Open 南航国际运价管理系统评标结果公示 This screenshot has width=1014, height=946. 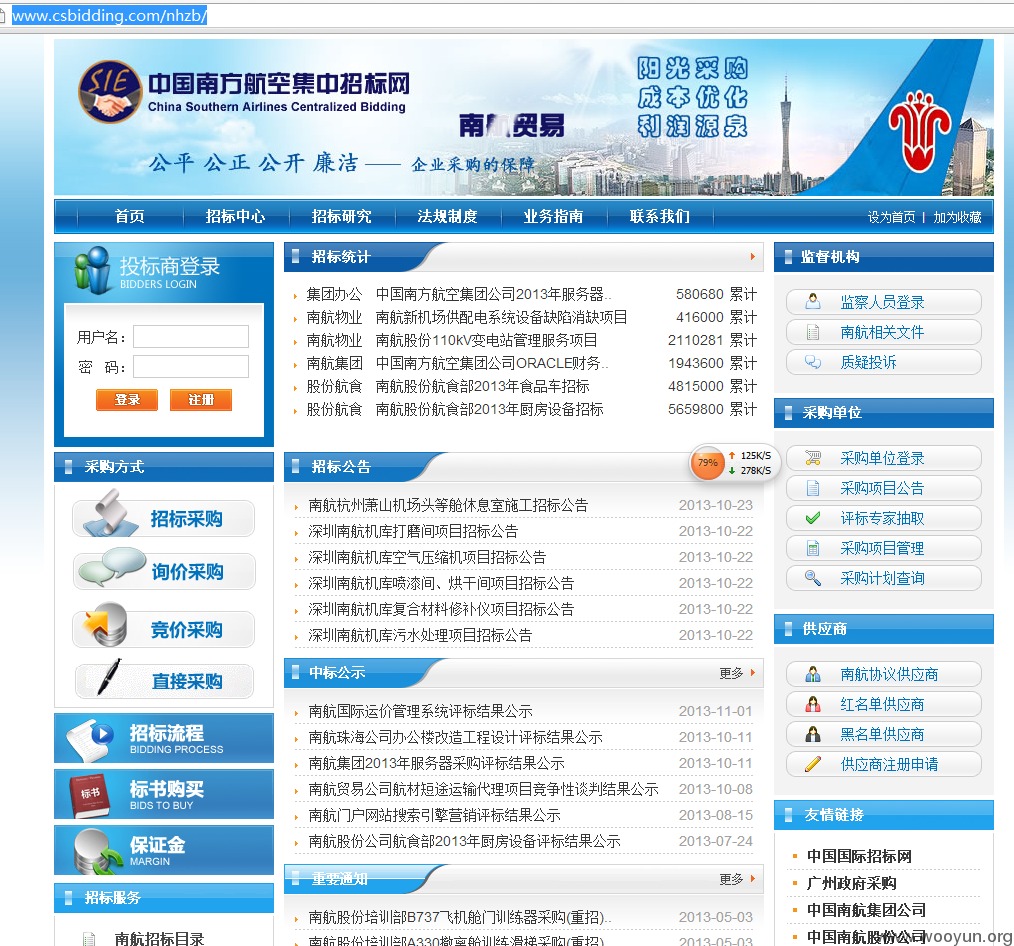click(x=420, y=711)
